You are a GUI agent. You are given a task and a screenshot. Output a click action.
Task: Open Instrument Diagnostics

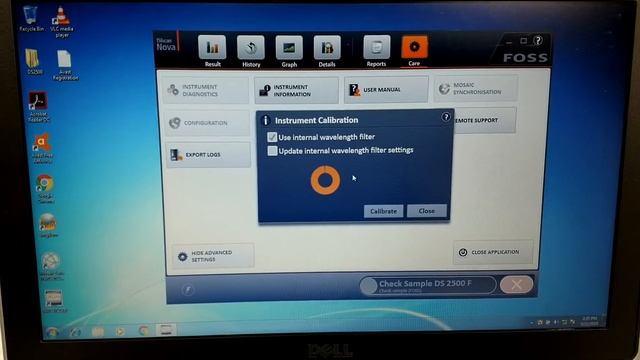[207, 90]
